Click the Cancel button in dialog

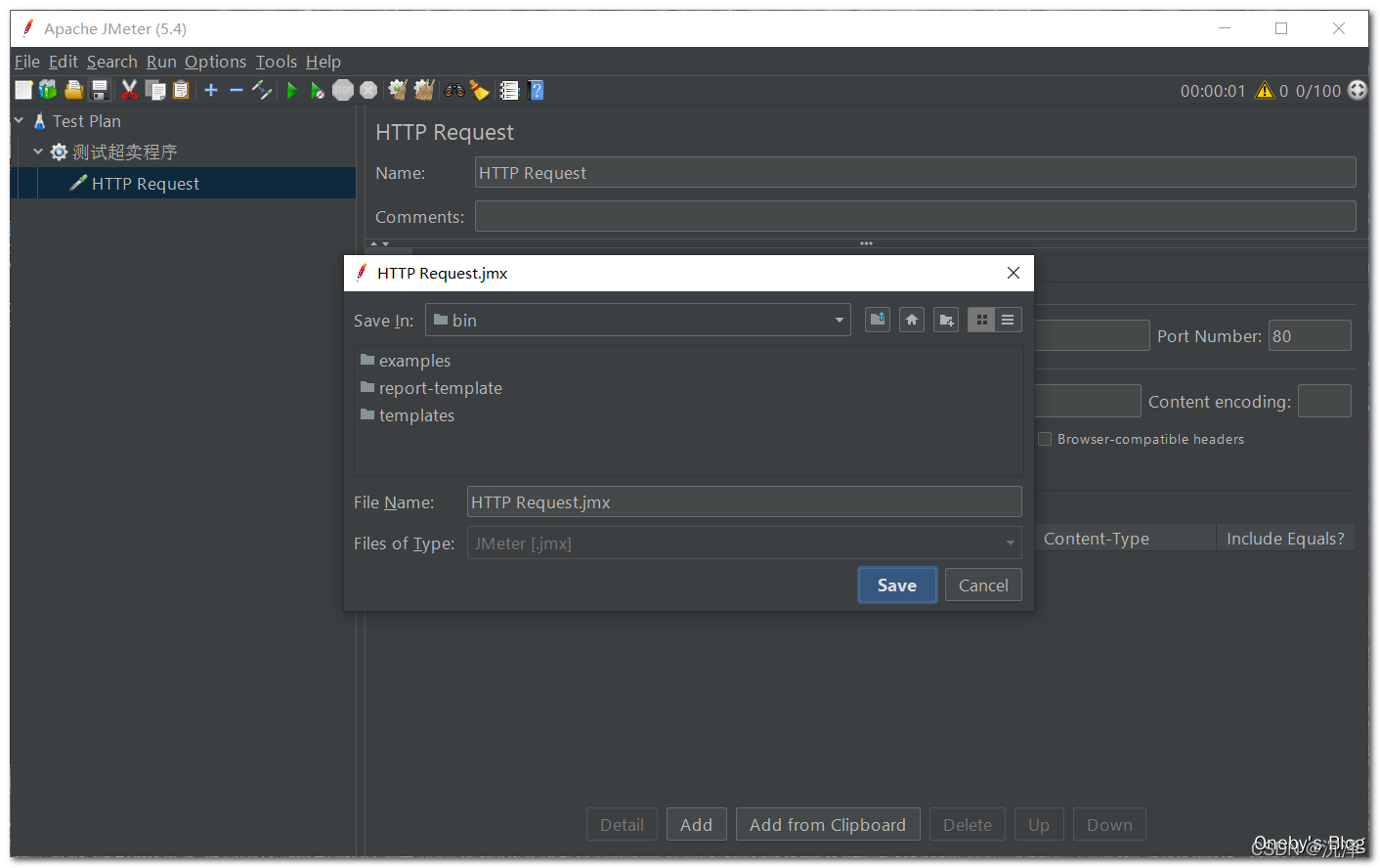983,586
